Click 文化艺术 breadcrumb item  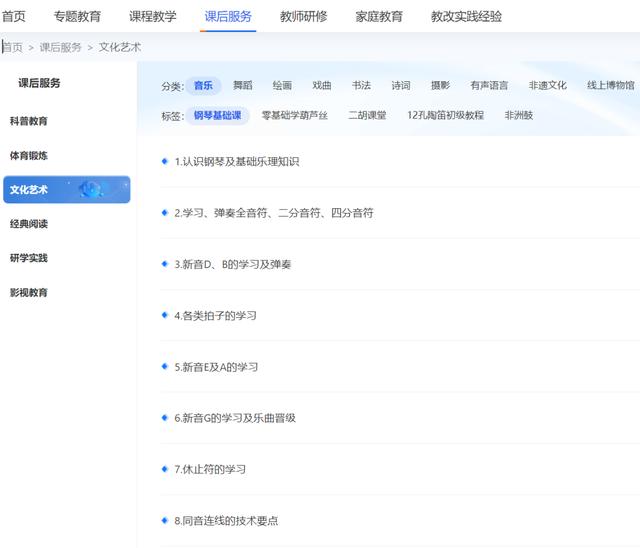point(120,47)
